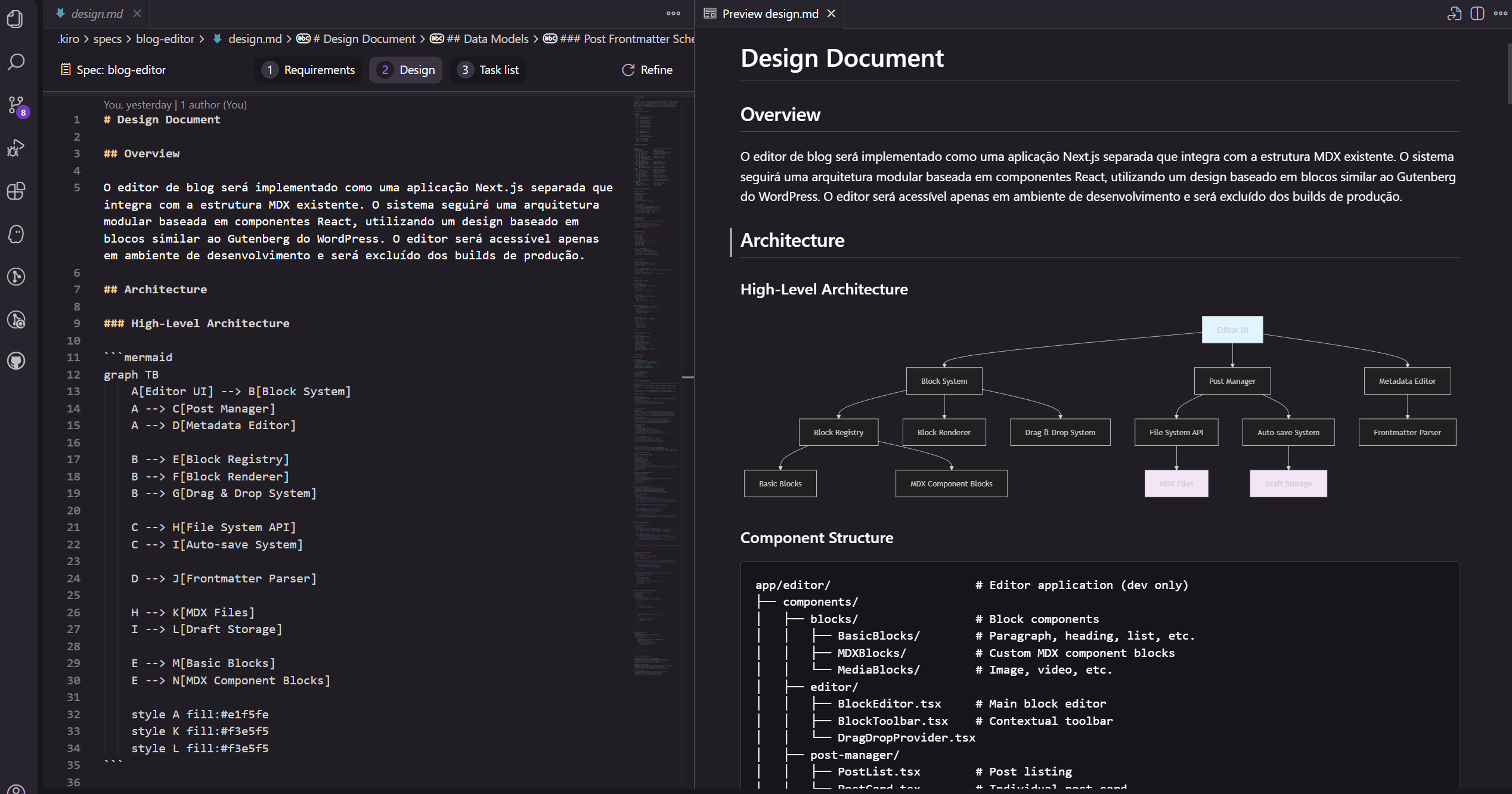1512x794 pixels.
Task: Click the Refine button
Action: pos(647,70)
